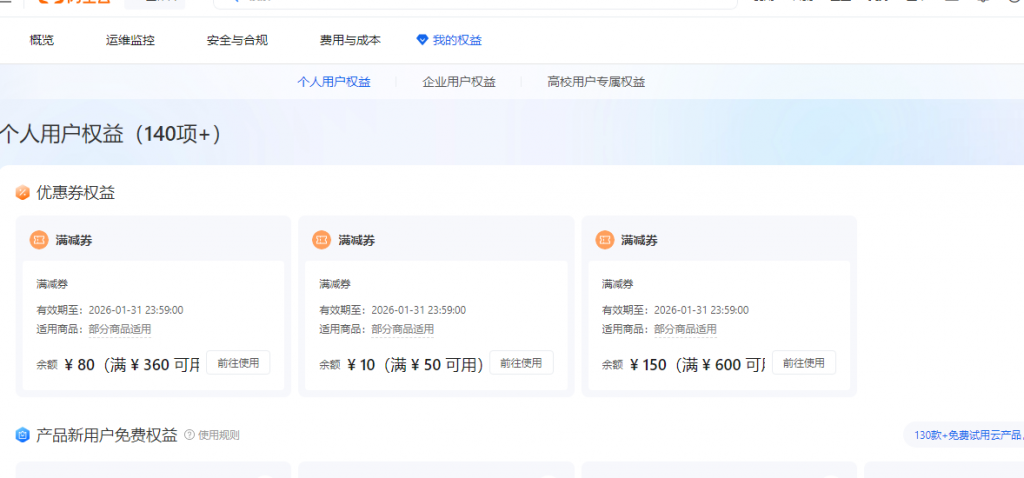Open the 高校用户专属权益 sub-tab
This screenshot has width=1024, height=478.
point(596,82)
